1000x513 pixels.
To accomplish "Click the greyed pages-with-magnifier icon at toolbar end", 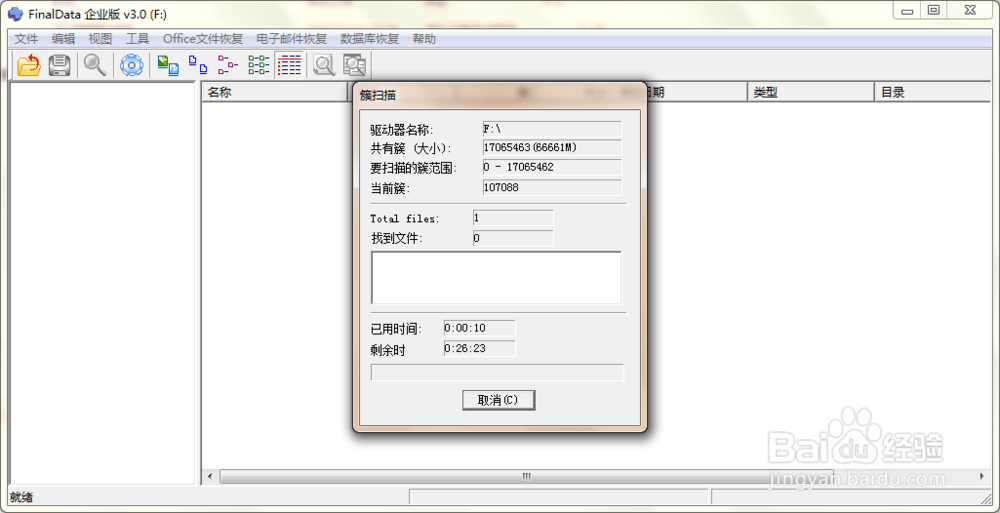I will pos(355,65).
